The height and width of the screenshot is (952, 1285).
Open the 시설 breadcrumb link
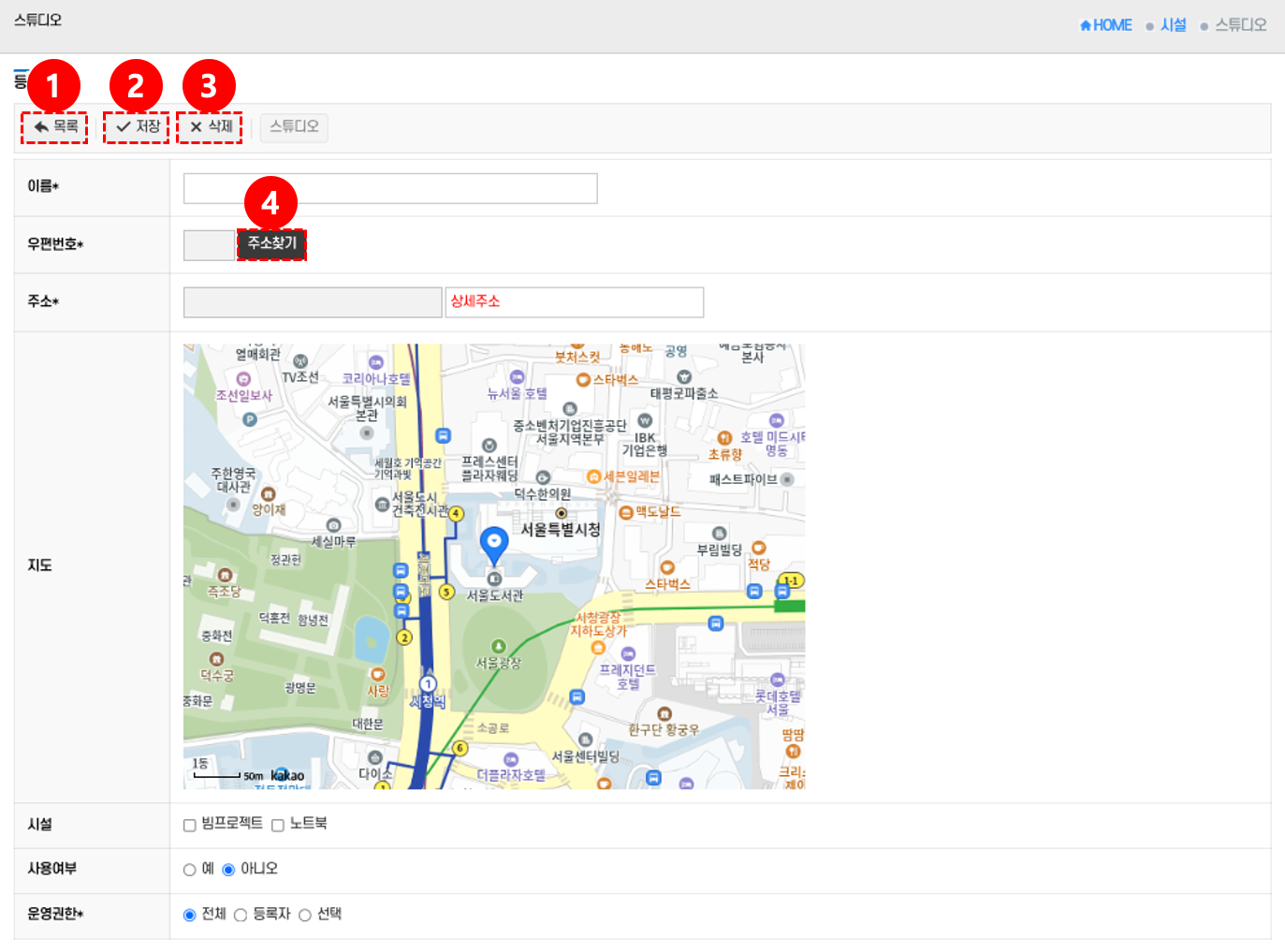point(1173,25)
